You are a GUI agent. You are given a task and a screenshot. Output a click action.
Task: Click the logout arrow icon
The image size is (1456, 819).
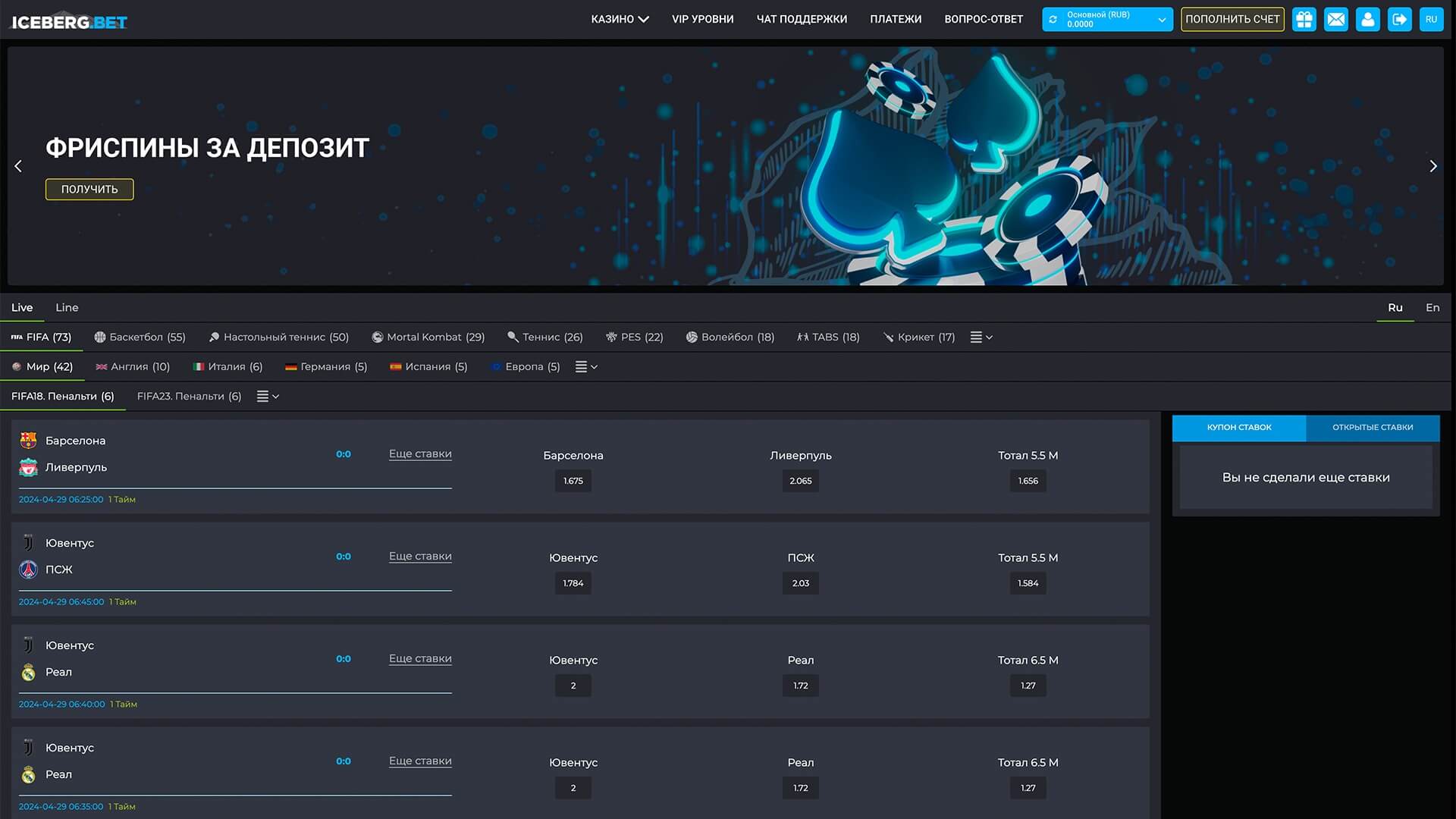(1400, 20)
